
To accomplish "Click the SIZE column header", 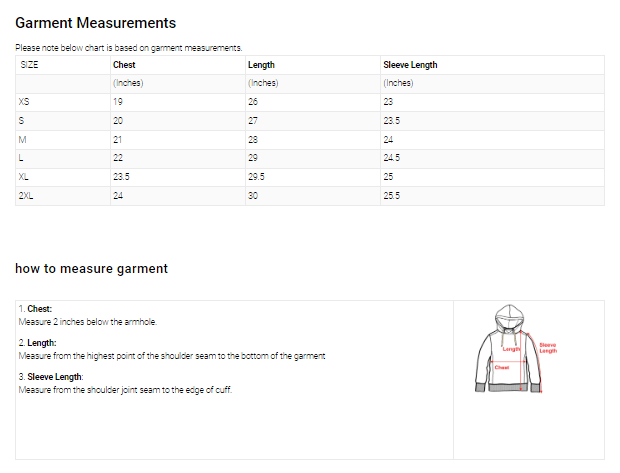I will (x=30, y=65).
